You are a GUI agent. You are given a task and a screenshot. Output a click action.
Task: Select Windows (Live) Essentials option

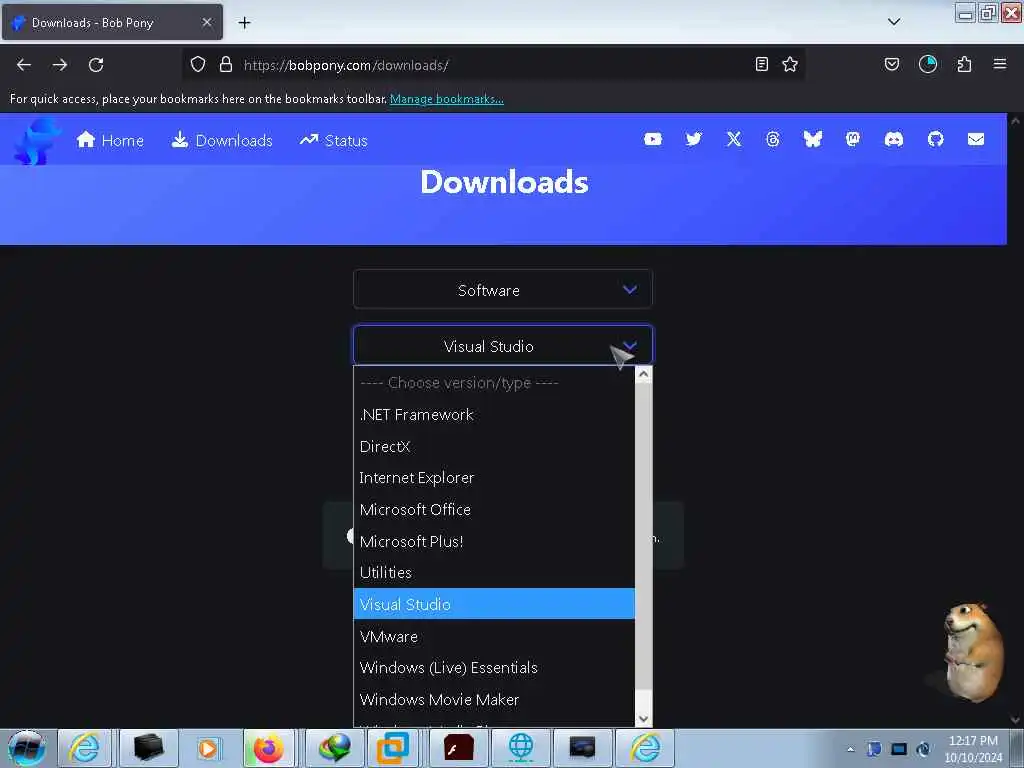pos(494,667)
